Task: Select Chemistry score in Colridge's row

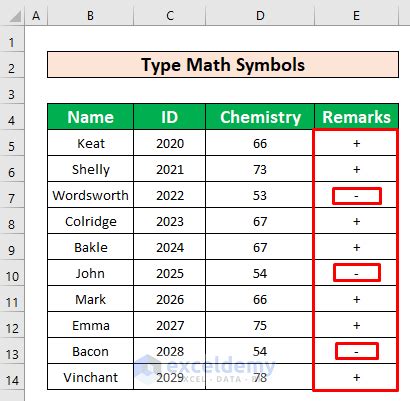Action: [x=260, y=221]
